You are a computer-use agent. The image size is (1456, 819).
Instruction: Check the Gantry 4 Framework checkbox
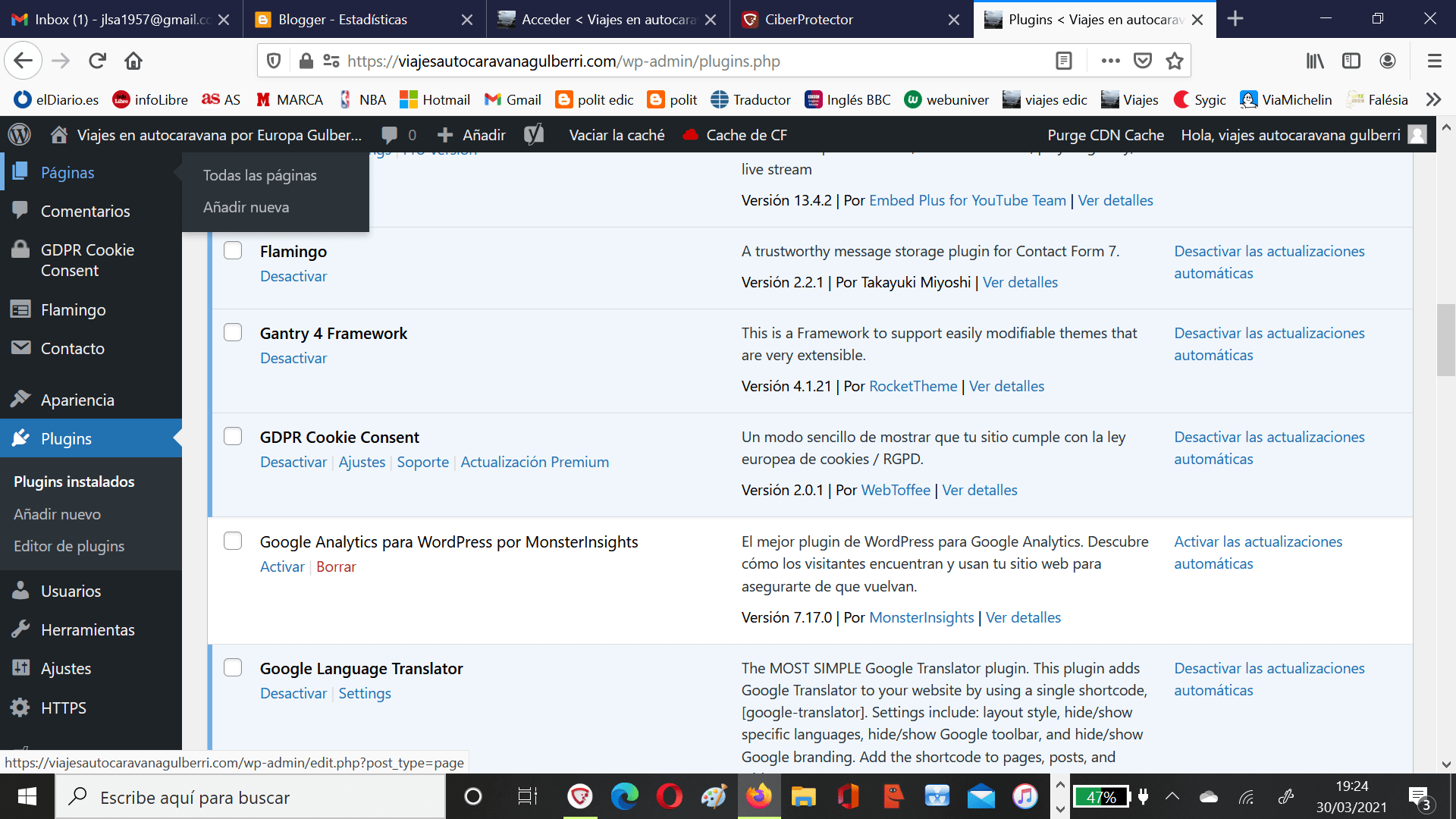coord(233,333)
